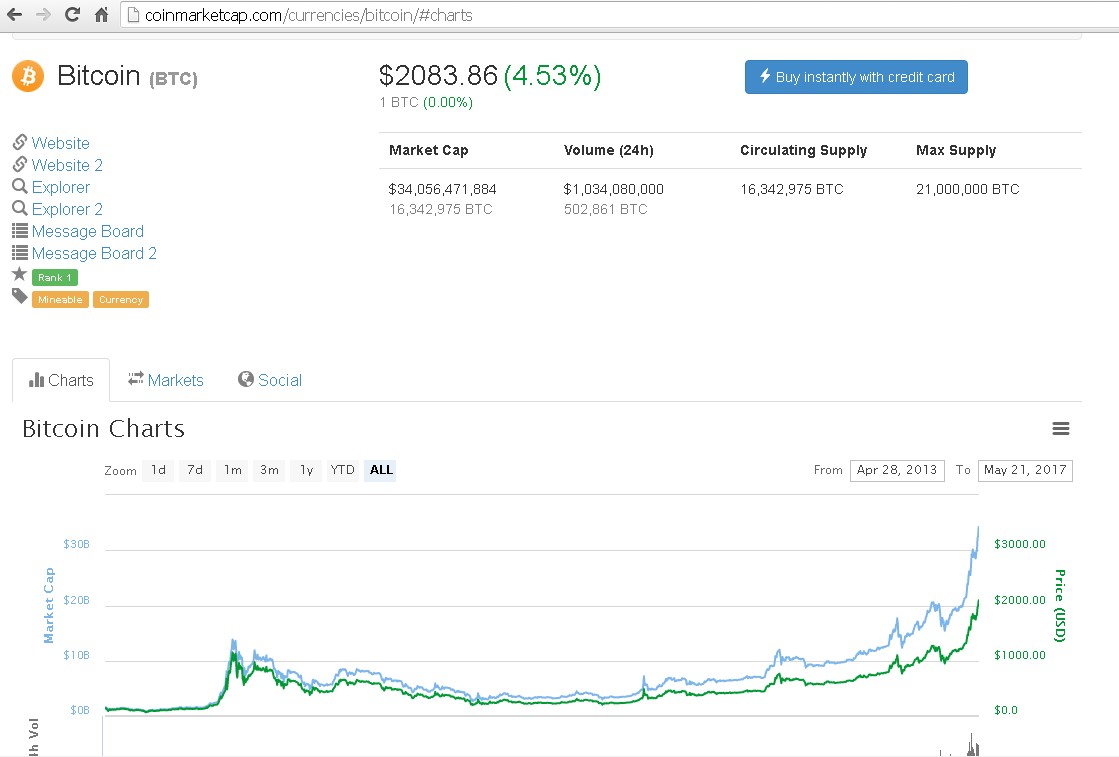Click the globe icon in Social tab
This screenshot has width=1119, height=757.
click(245, 379)
